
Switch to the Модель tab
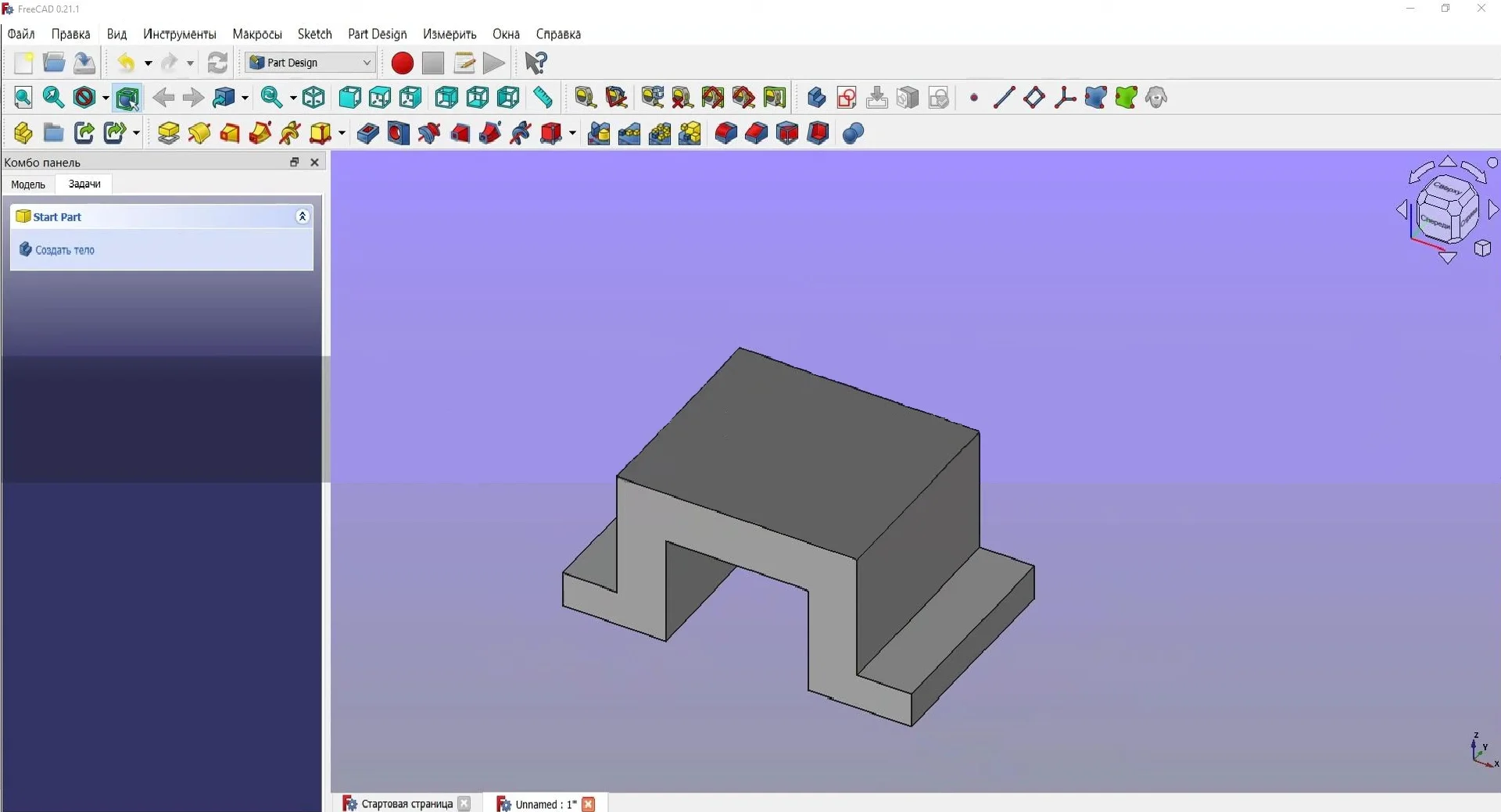(x=28, y=184)
